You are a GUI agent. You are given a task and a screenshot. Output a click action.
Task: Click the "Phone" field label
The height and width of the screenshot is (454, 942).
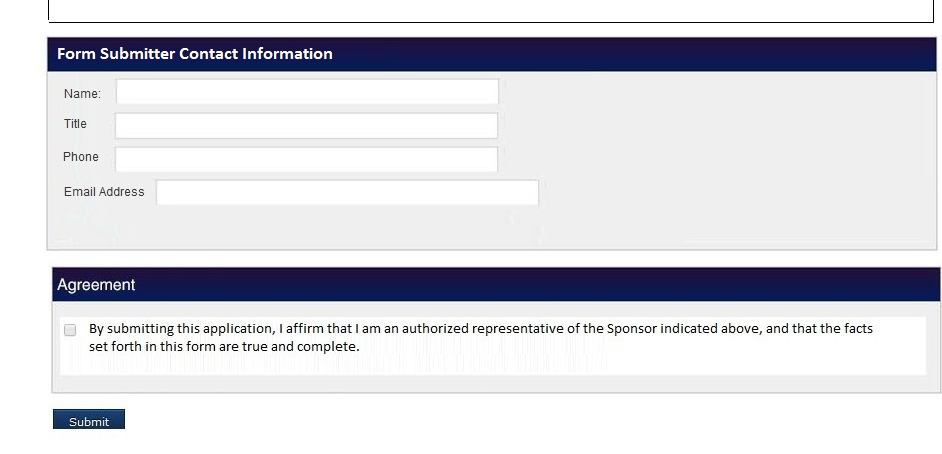81,157
